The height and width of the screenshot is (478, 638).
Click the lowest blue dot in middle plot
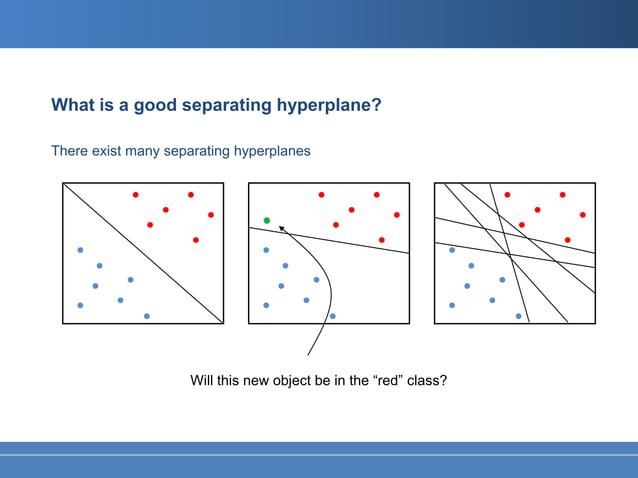coord(333,316)
